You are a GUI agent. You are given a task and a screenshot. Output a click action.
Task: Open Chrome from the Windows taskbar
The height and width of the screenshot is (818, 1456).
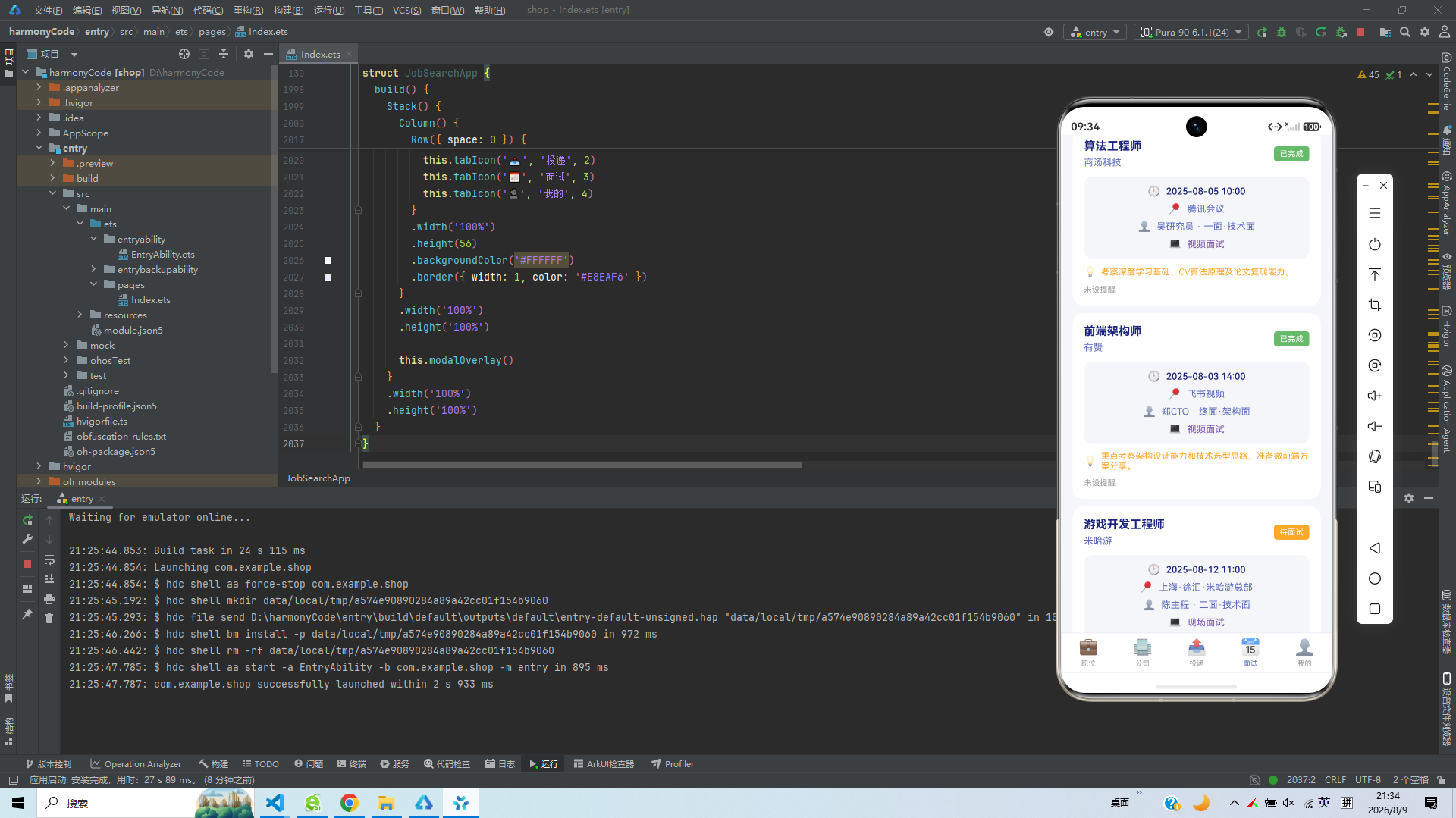[x=349, y=803]
